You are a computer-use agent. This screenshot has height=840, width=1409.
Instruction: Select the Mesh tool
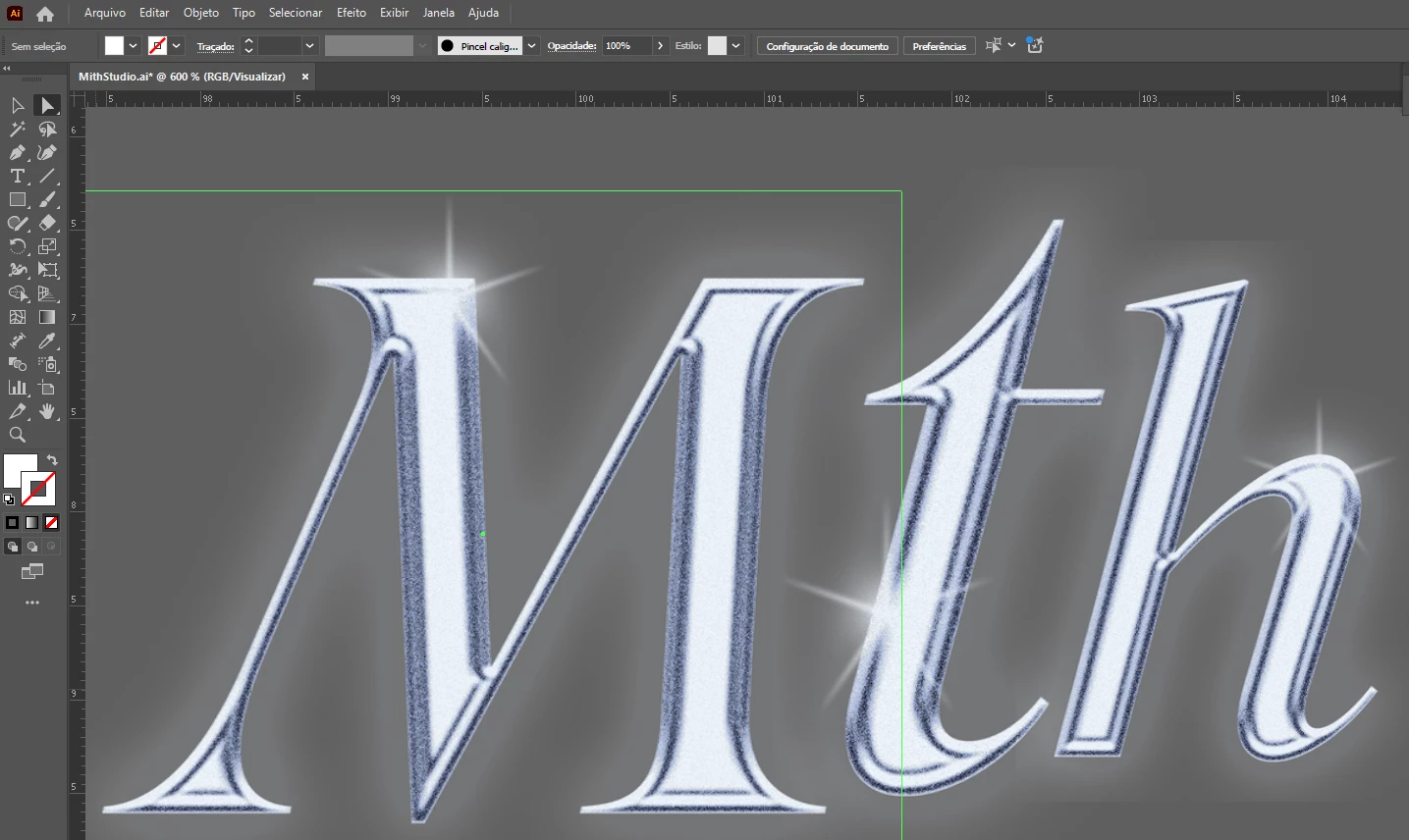pyautogui.click(x=18, y=317)
